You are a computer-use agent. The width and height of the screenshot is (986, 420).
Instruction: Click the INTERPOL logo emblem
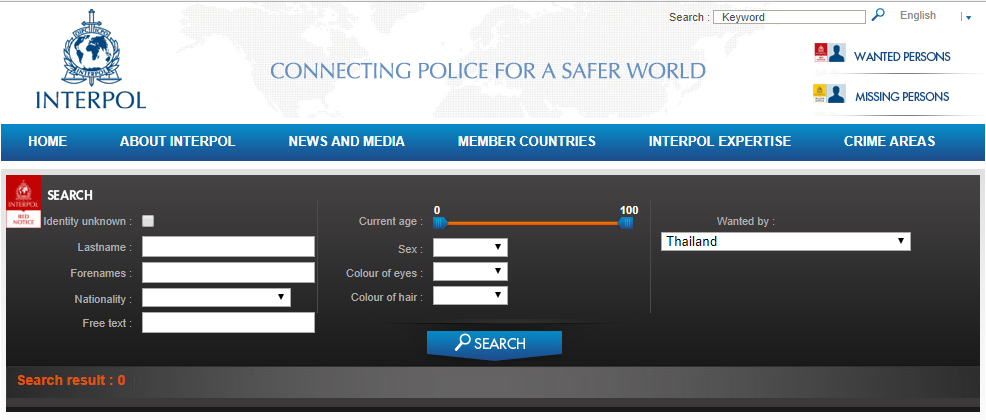point(91,47)
